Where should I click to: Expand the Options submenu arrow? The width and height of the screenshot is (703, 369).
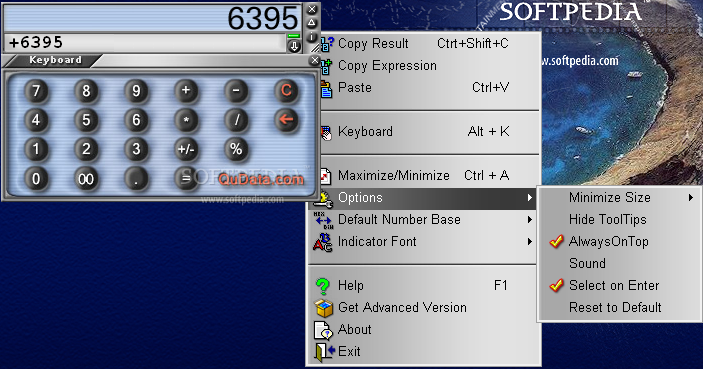pyautogui.click(x=530, y=198)
